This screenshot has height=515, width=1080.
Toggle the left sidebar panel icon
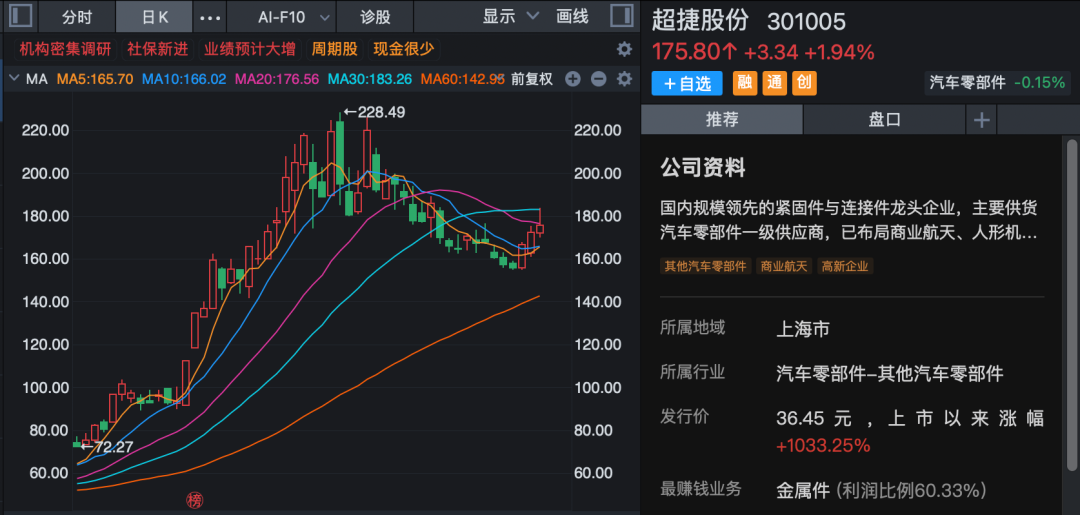(20, 16)
